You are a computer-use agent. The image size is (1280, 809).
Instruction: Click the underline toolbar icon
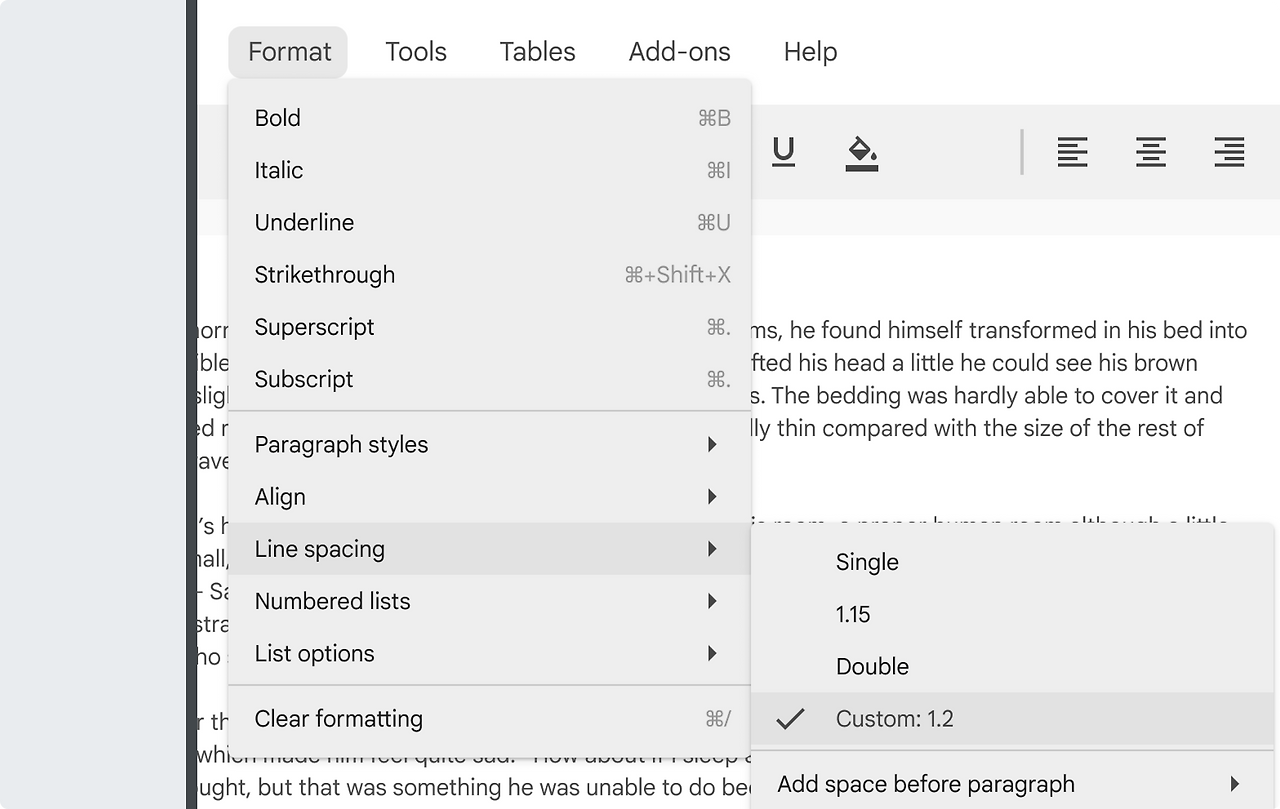tap(784, 152)
